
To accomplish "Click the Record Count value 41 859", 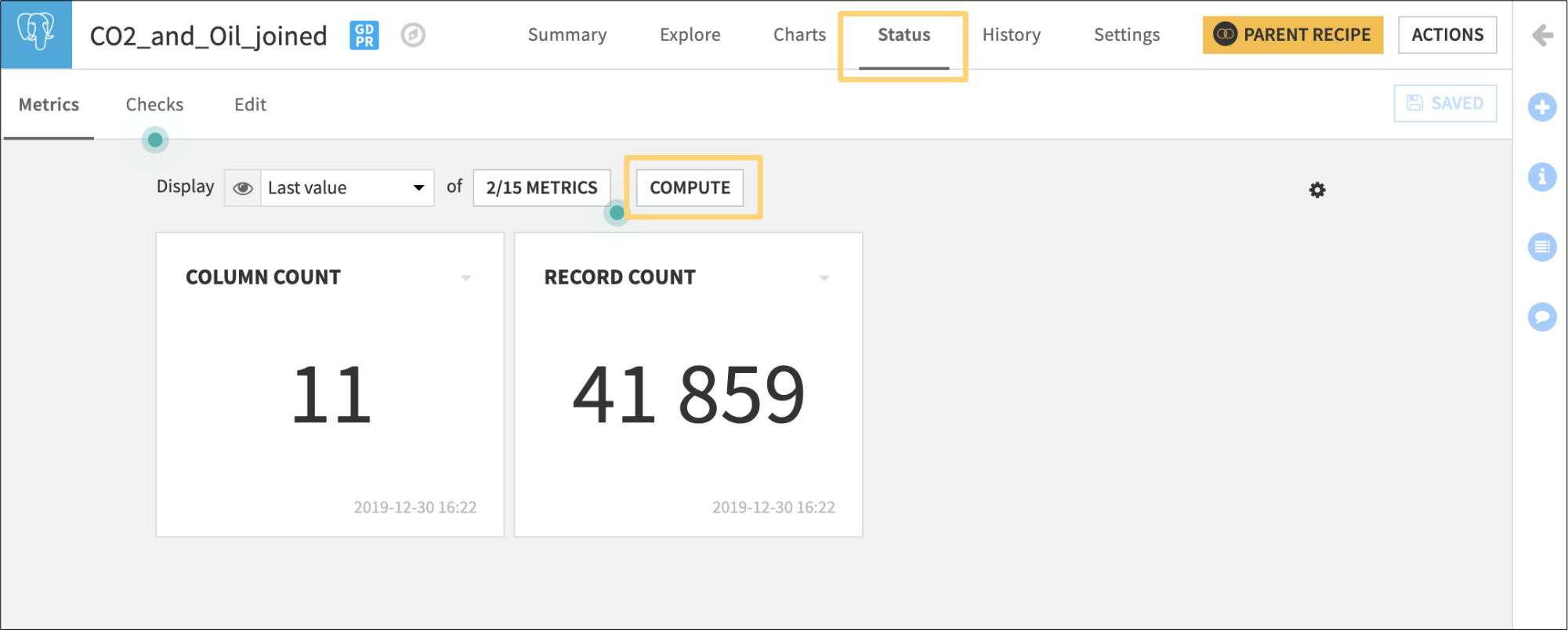I will pyautogui.click(x=688, y=394).
